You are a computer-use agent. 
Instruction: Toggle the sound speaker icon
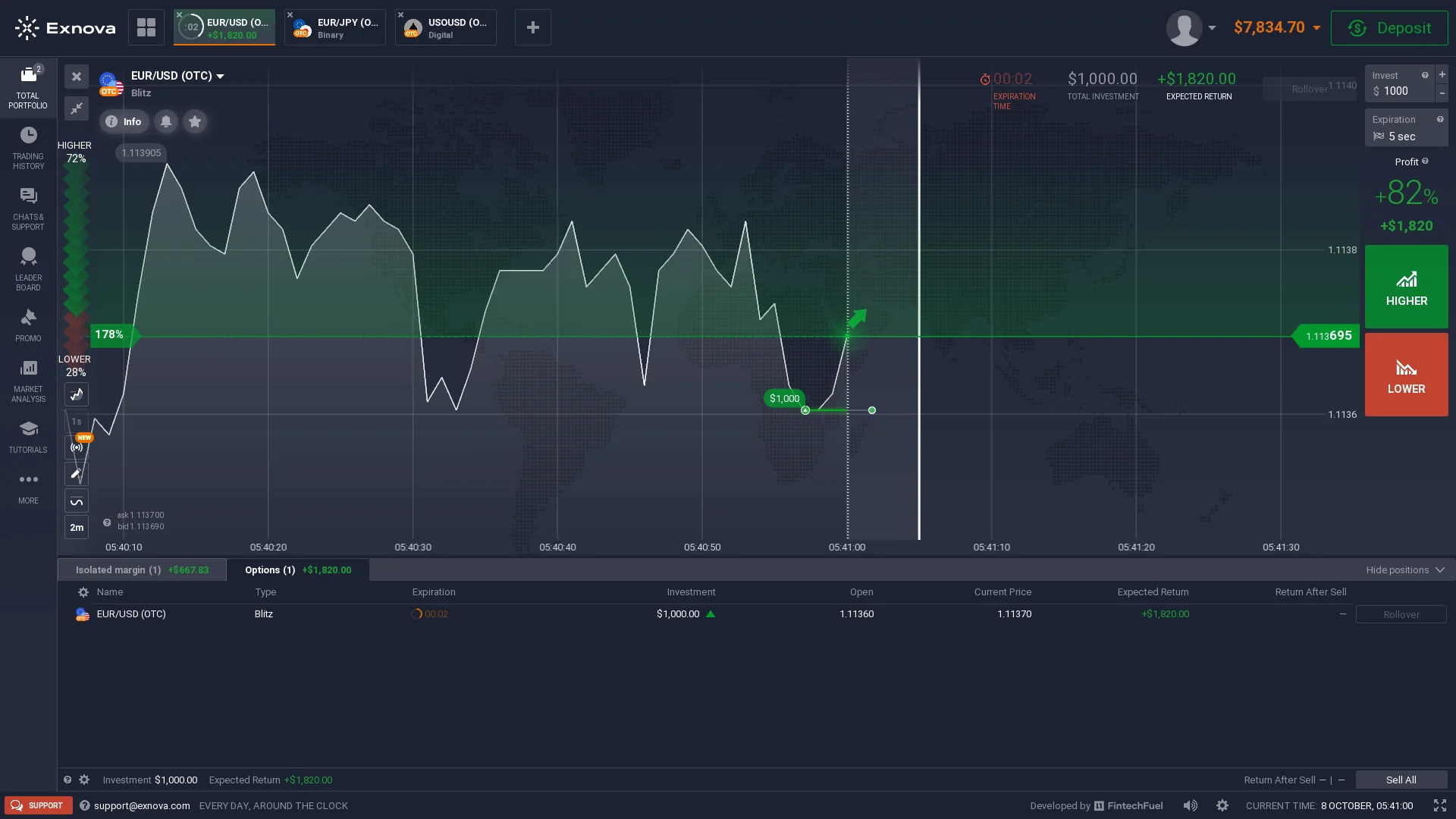coord(1191,805)
